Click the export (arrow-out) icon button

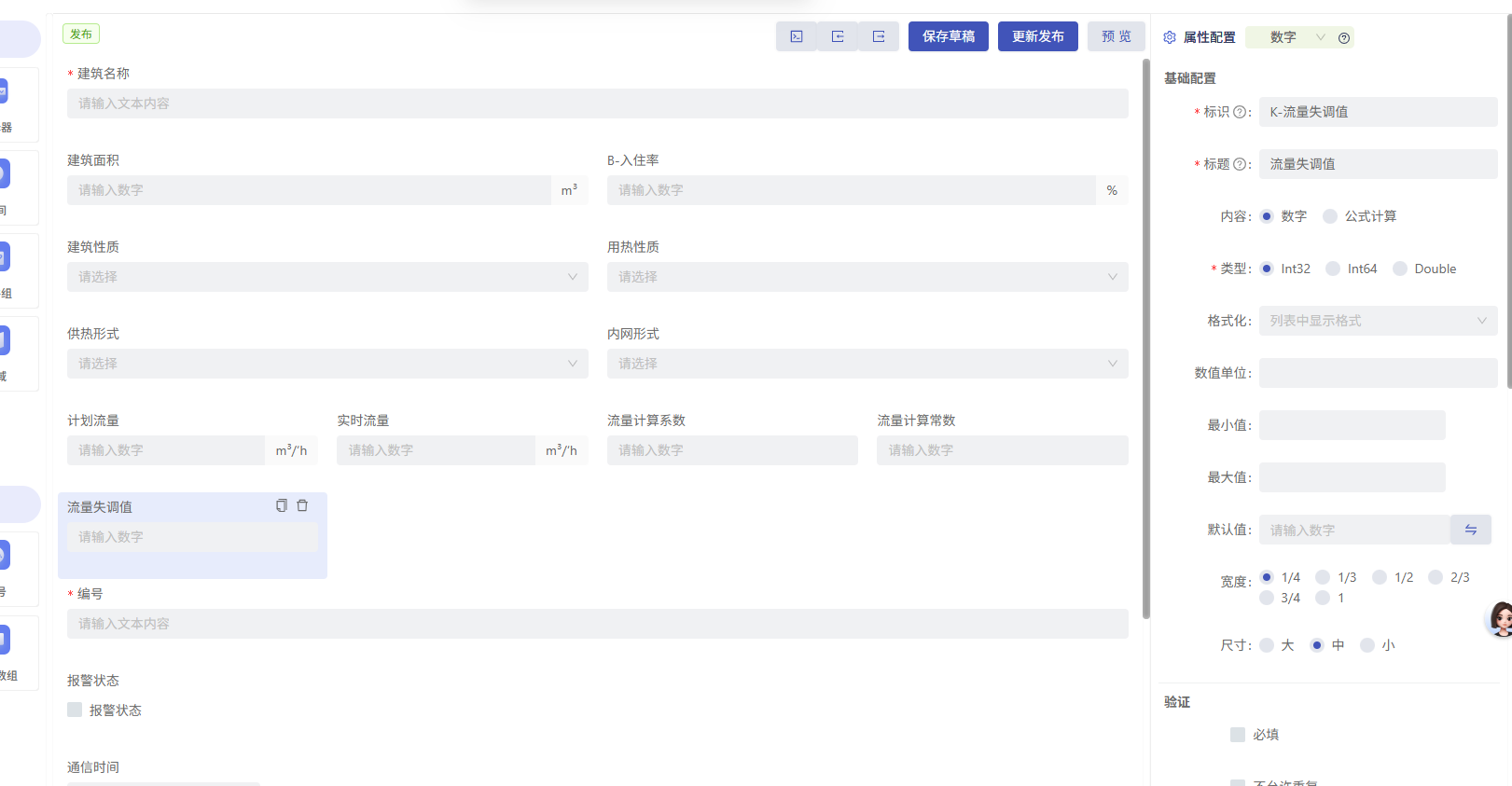pos(879,36)
